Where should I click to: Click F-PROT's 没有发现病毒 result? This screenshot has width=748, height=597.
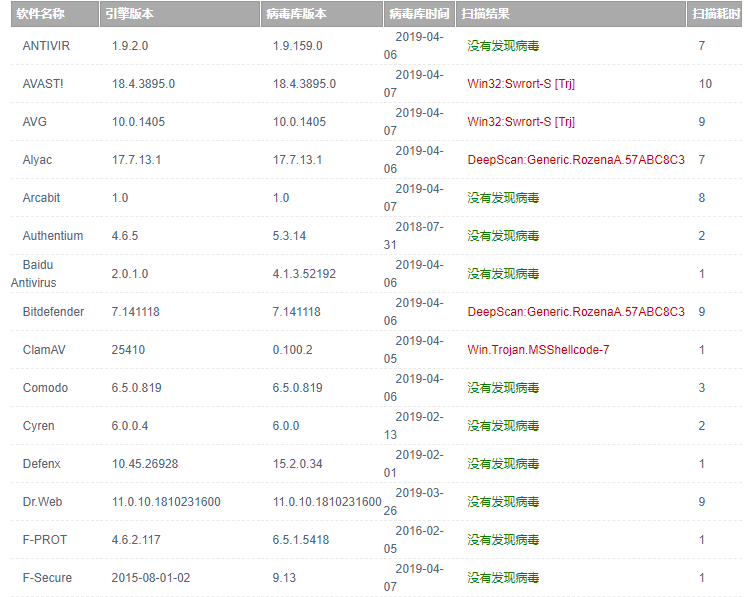pos(503,540)
